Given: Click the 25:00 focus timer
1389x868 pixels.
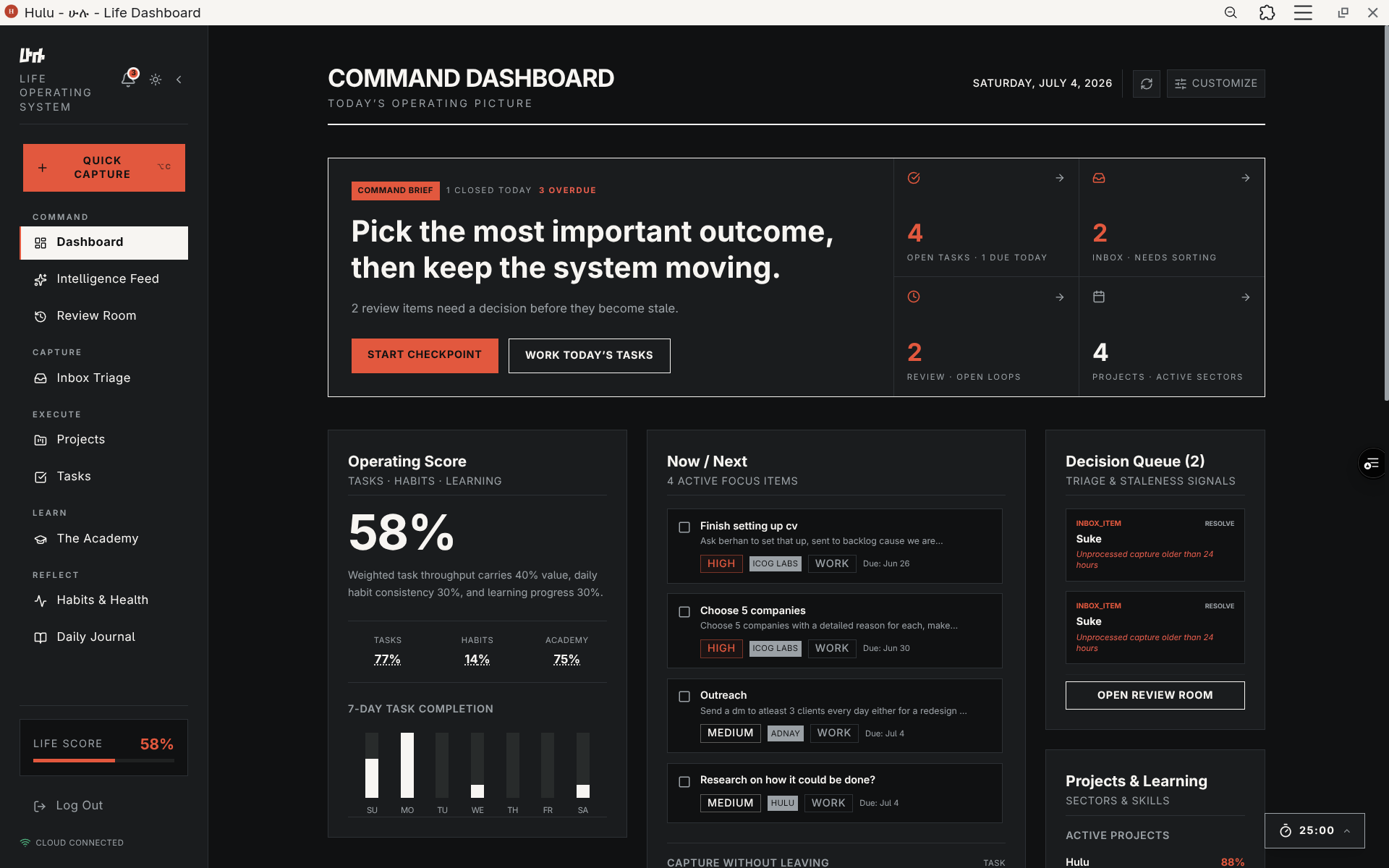Looking at the screenshot, I should [1317, 830].
